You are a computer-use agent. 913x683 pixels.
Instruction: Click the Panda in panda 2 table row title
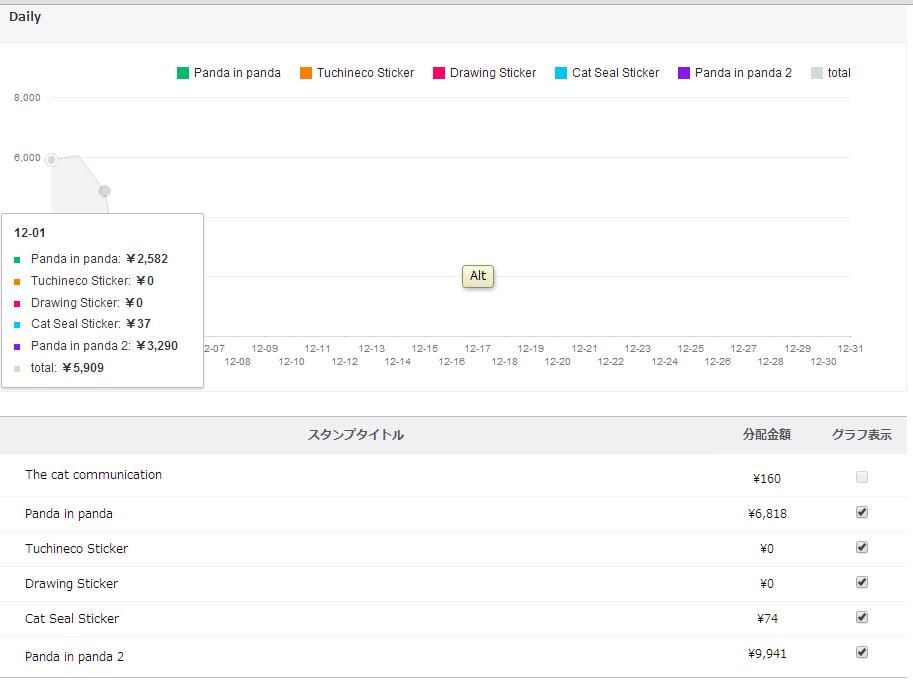[x=74, y=656]
